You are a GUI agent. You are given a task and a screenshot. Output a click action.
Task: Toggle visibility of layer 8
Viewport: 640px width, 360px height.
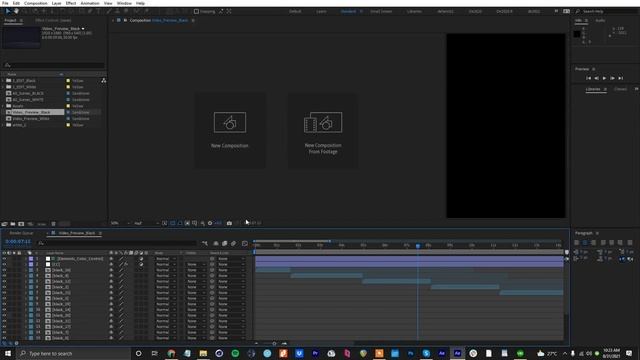4,298
